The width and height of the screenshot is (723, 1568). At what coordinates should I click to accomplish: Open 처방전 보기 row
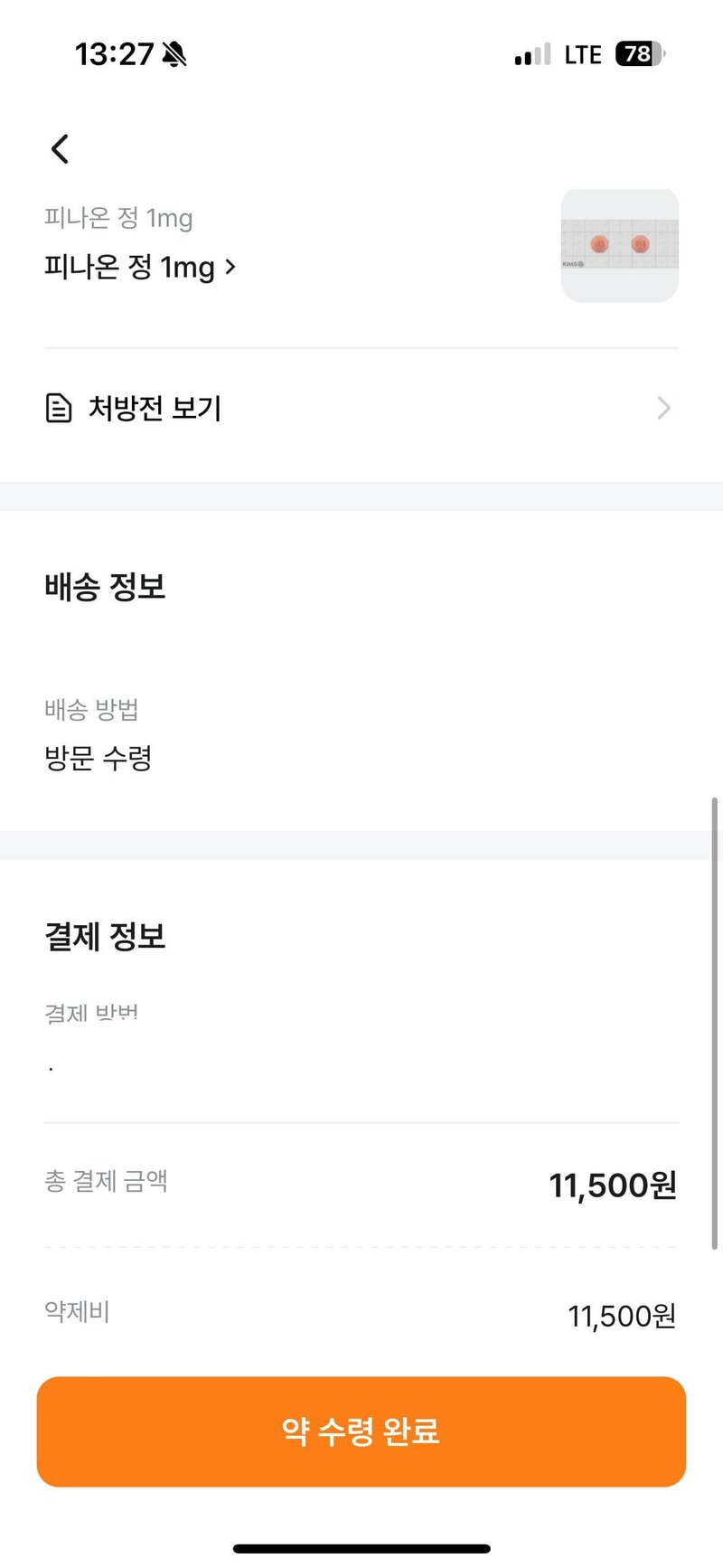(x=361, y=408)
